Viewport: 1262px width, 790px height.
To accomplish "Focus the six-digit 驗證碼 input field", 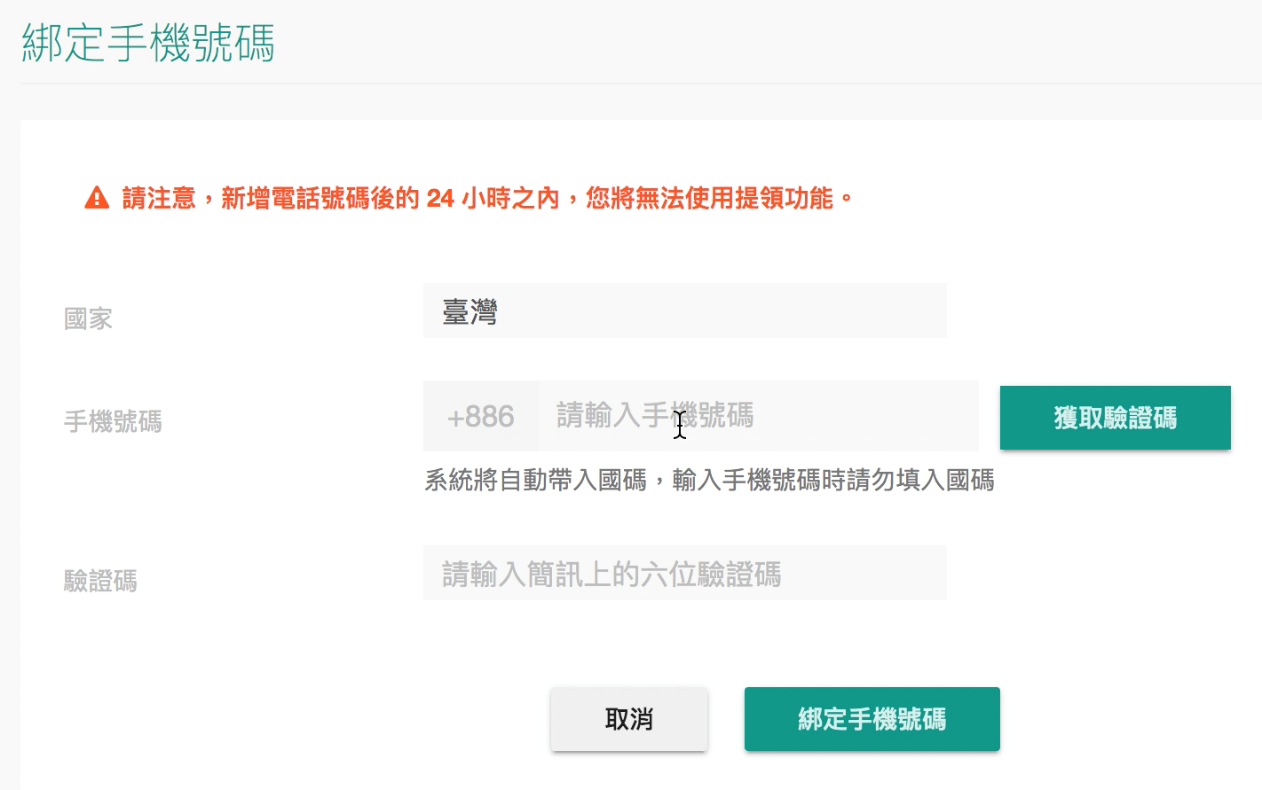I will tap(685, 573).
